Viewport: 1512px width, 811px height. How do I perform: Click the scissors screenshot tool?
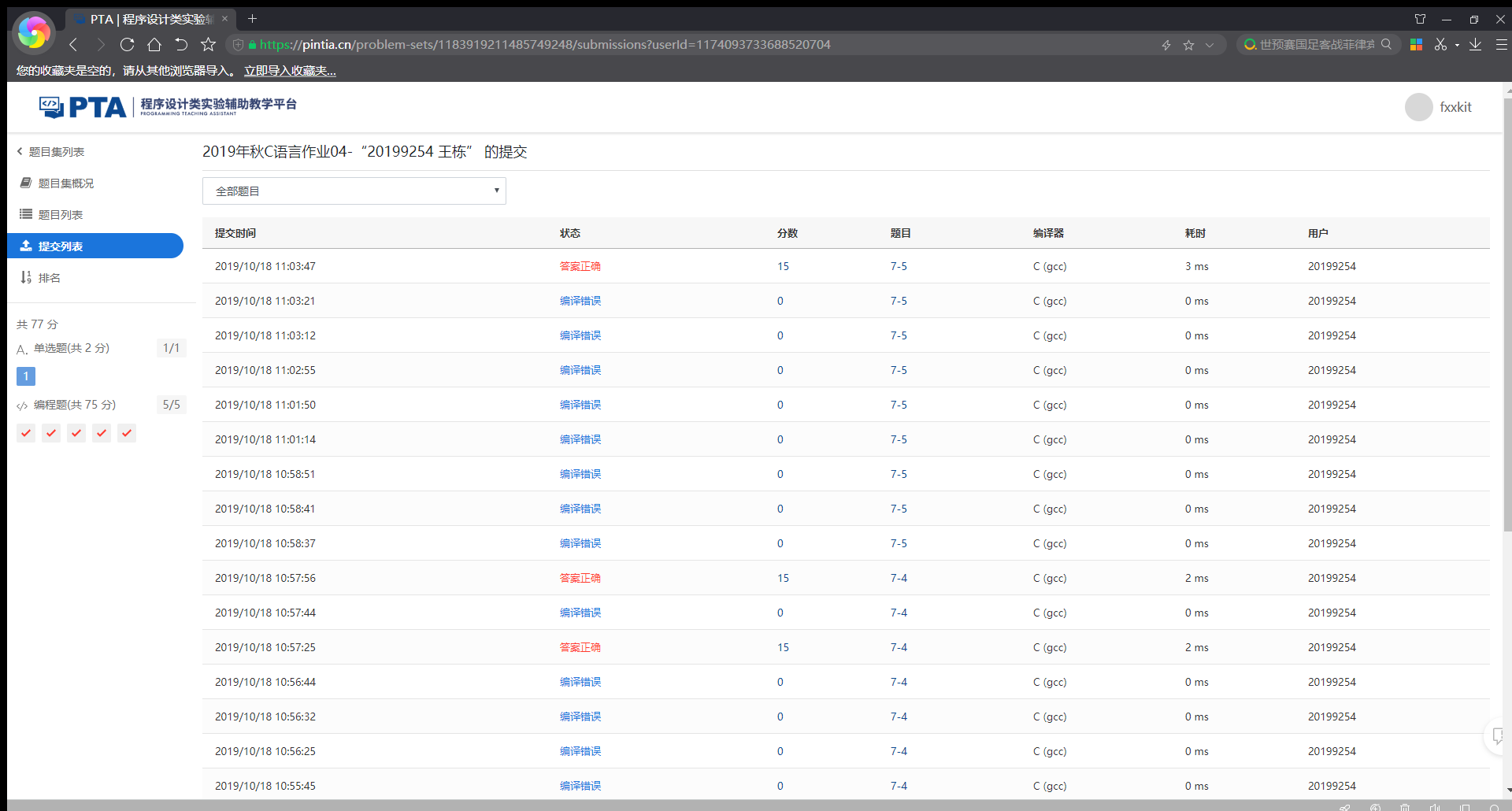1440,45
